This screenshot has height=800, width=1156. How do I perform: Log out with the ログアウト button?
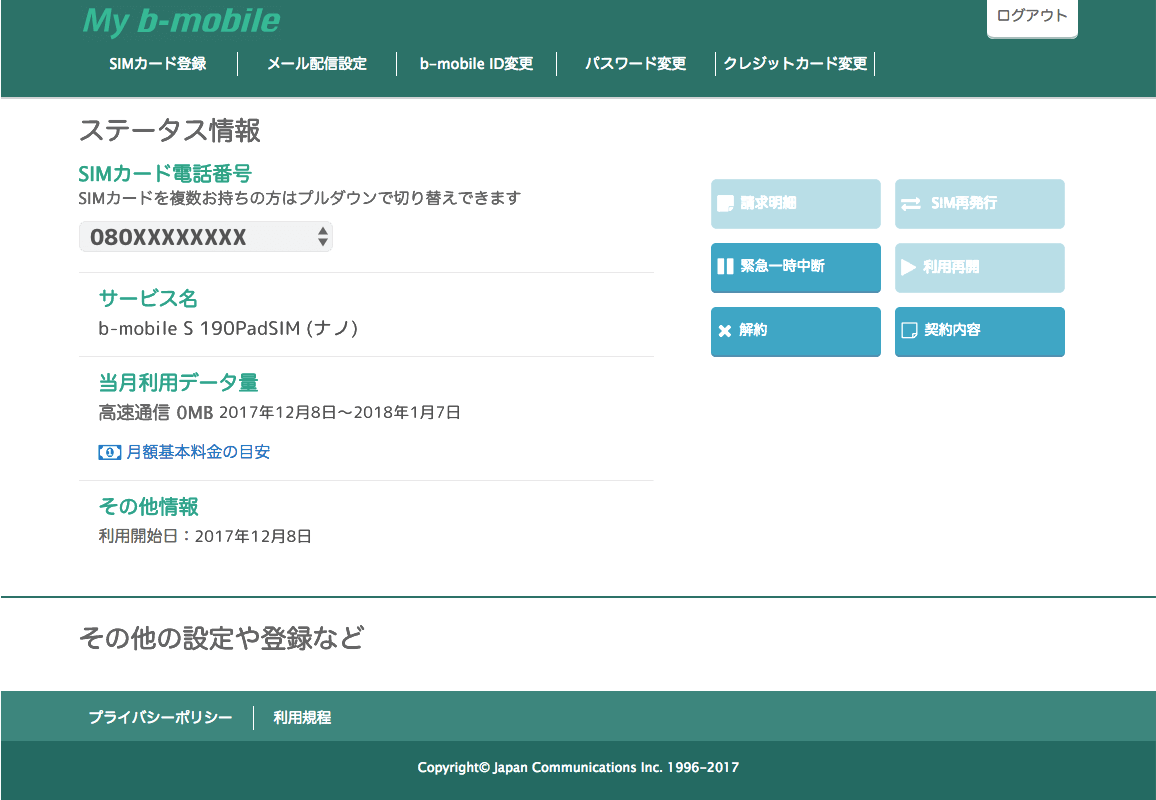(x=1032, y=18)
